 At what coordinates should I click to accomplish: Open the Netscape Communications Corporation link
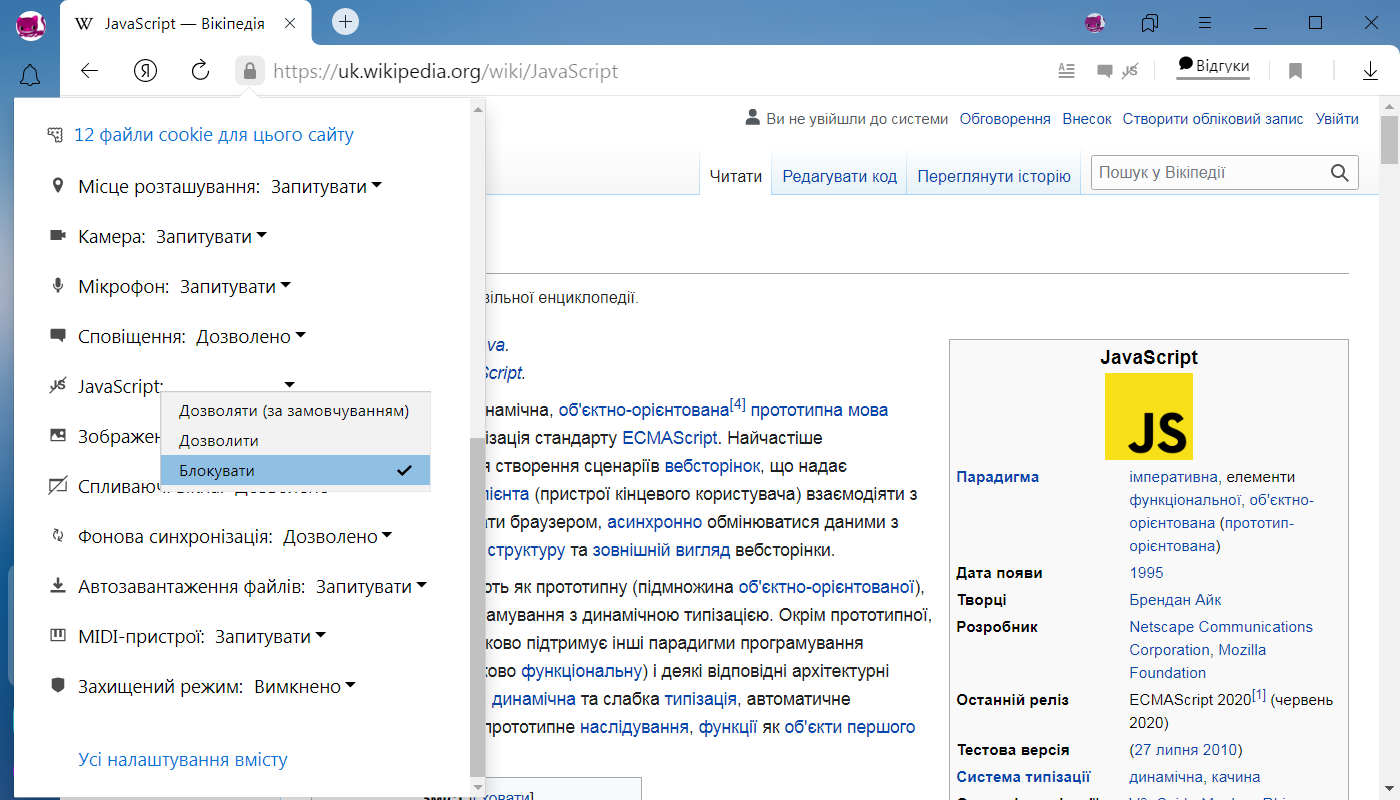tap(1221, 638)
